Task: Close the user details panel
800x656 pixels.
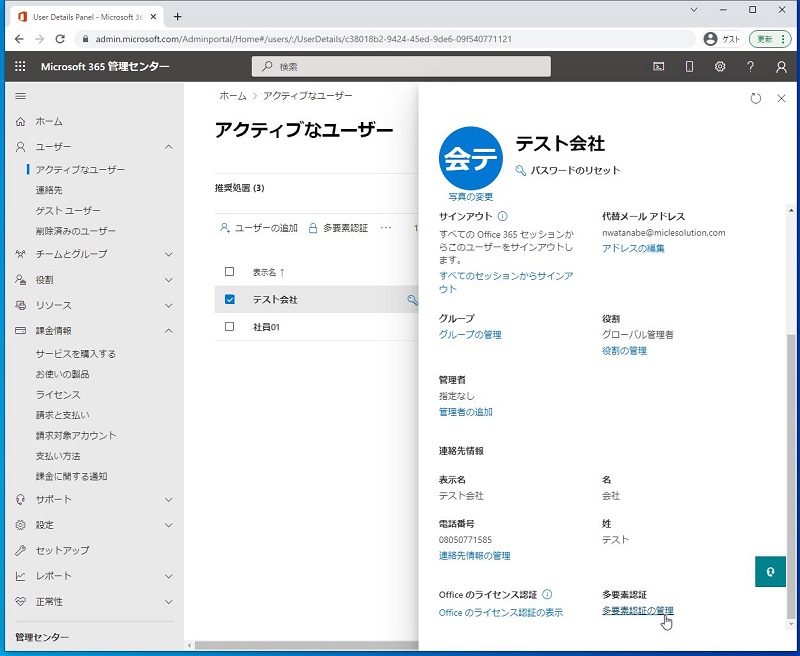Action: click(x=781, y=98)
